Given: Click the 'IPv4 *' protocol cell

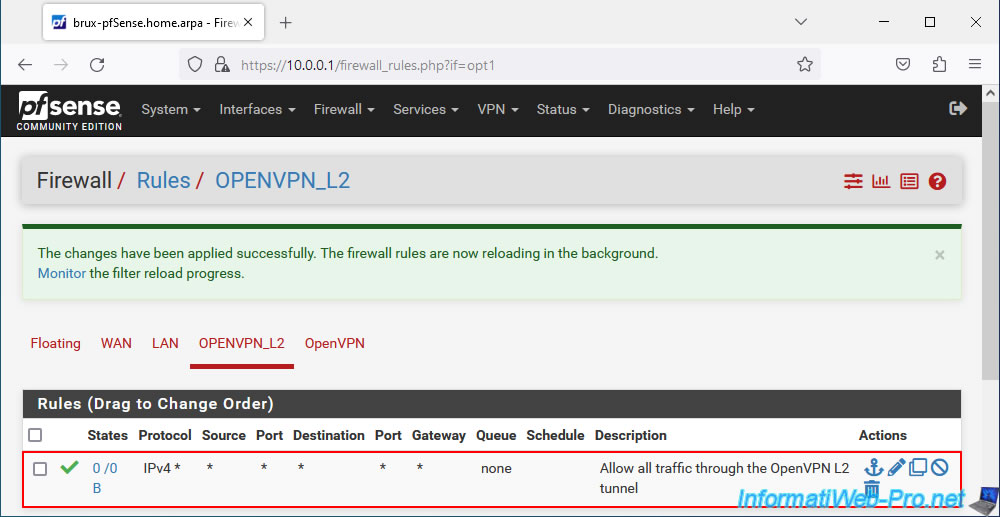Looking at the screenshot, I should 162,469.
